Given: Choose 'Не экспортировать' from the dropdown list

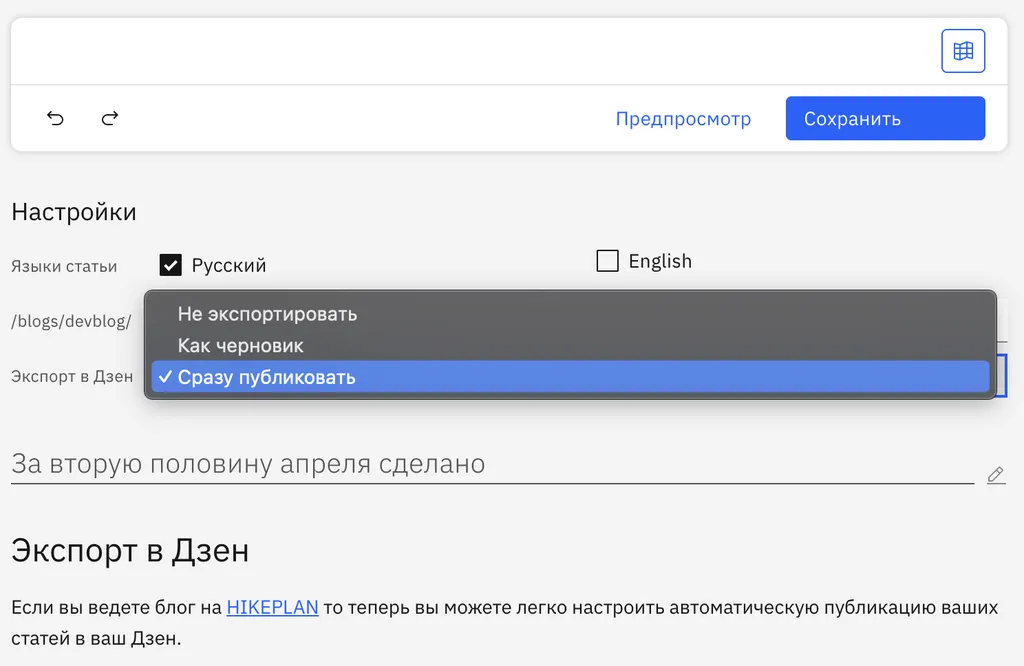Looking at the screenshot, I should 267,314.
